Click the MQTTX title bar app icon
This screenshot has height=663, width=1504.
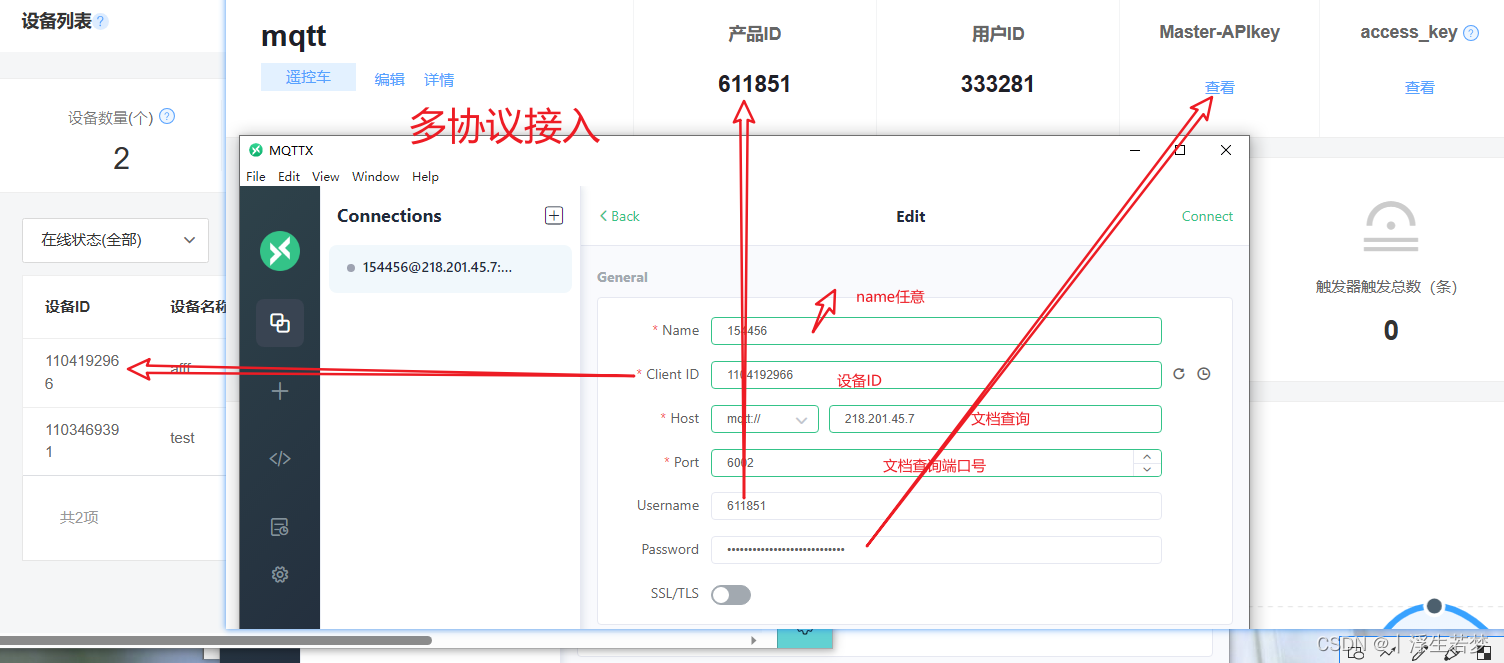pyautogui.click(x=255, y=150)
